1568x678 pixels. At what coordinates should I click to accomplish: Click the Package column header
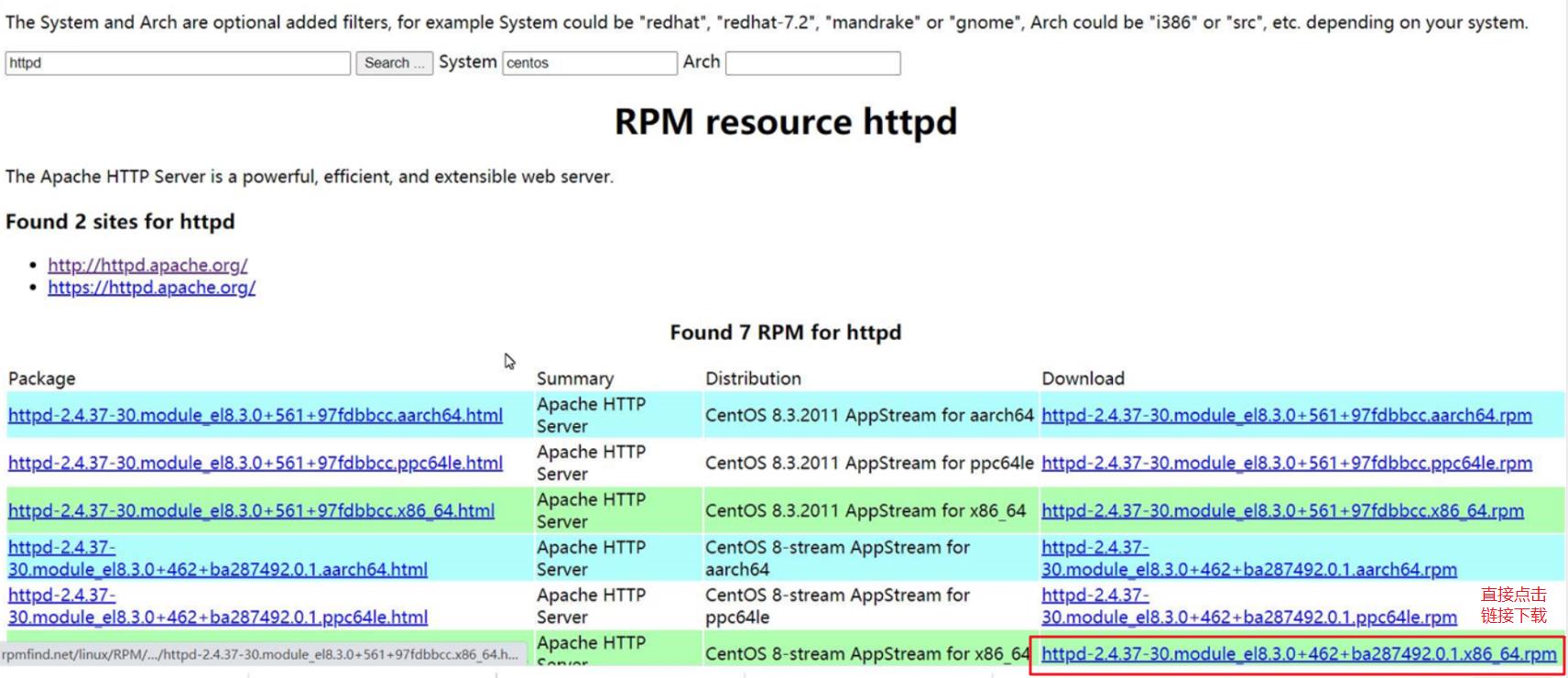(x=42, y=378)
